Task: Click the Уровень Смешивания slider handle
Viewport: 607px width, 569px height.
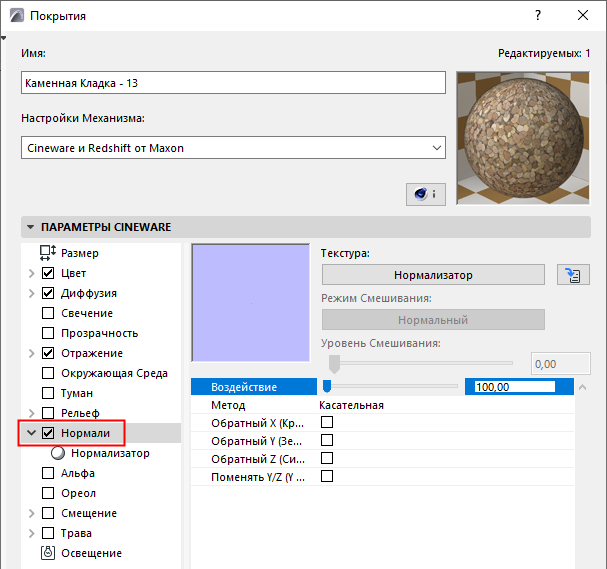Action: coord(334,364)
